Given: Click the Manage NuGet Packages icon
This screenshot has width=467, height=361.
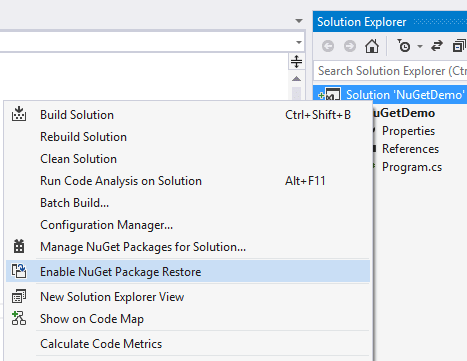Looking at the screenshot, I should click(x=19, y=246).
